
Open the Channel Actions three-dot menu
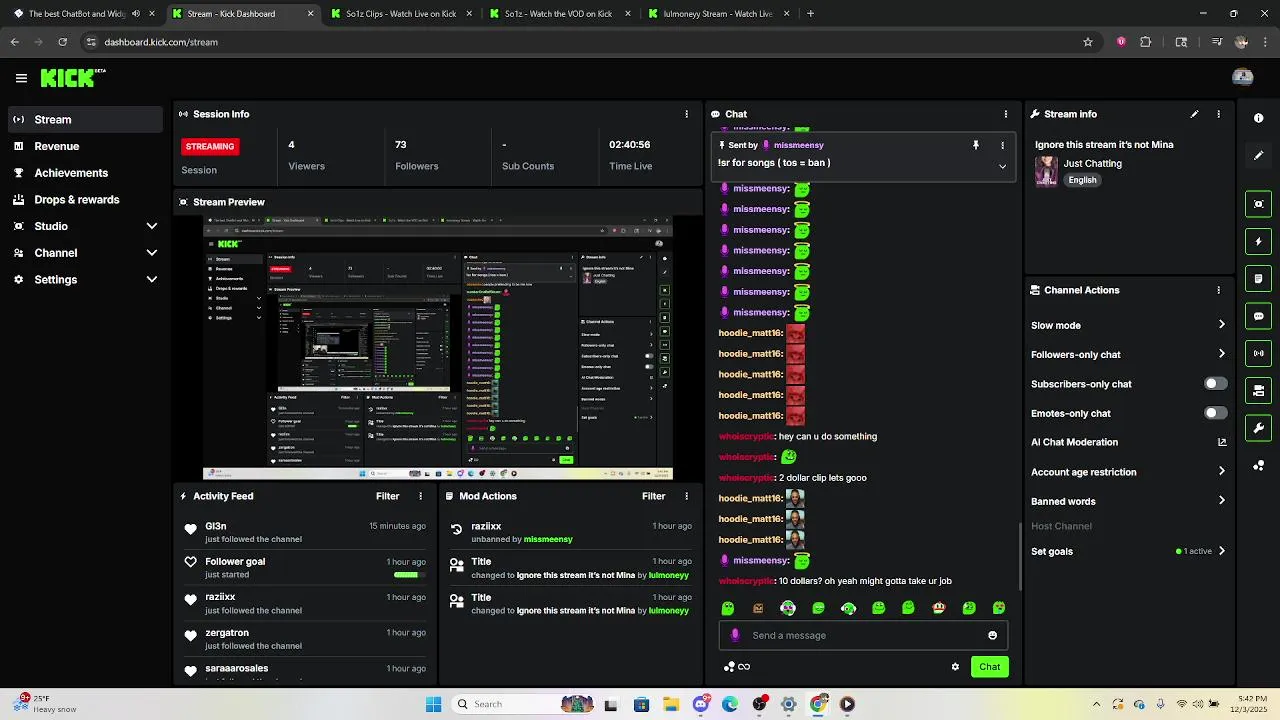coord(1218,290)
